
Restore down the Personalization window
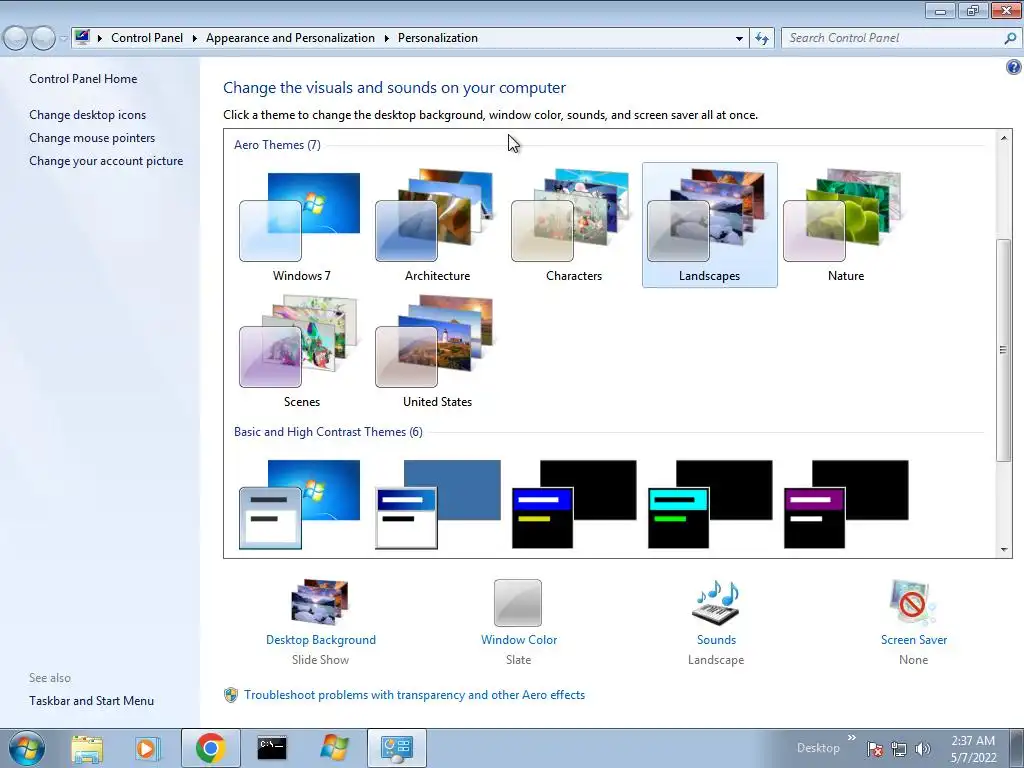coord(972,11)
